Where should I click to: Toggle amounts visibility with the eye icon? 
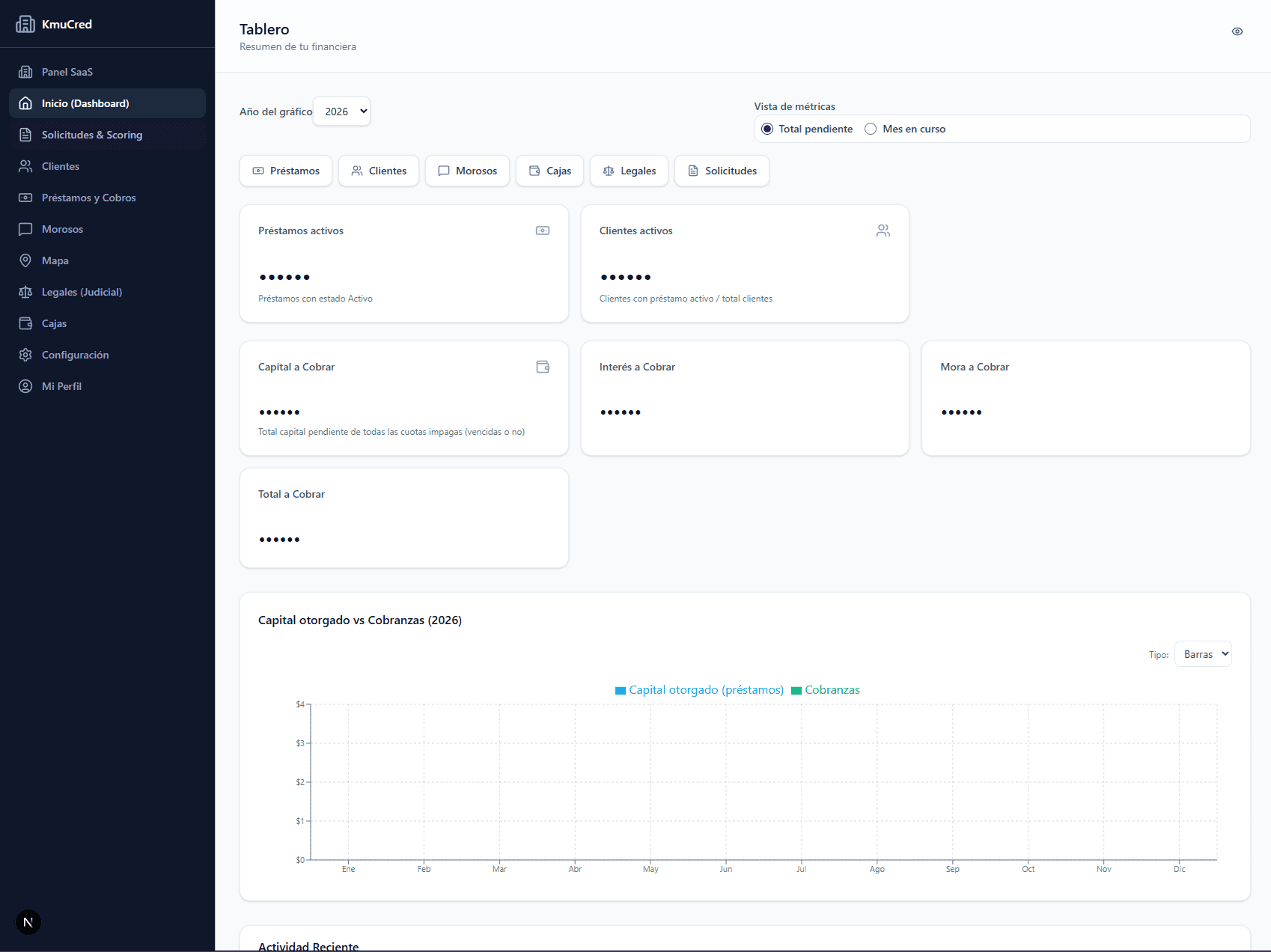[1237, 31]
